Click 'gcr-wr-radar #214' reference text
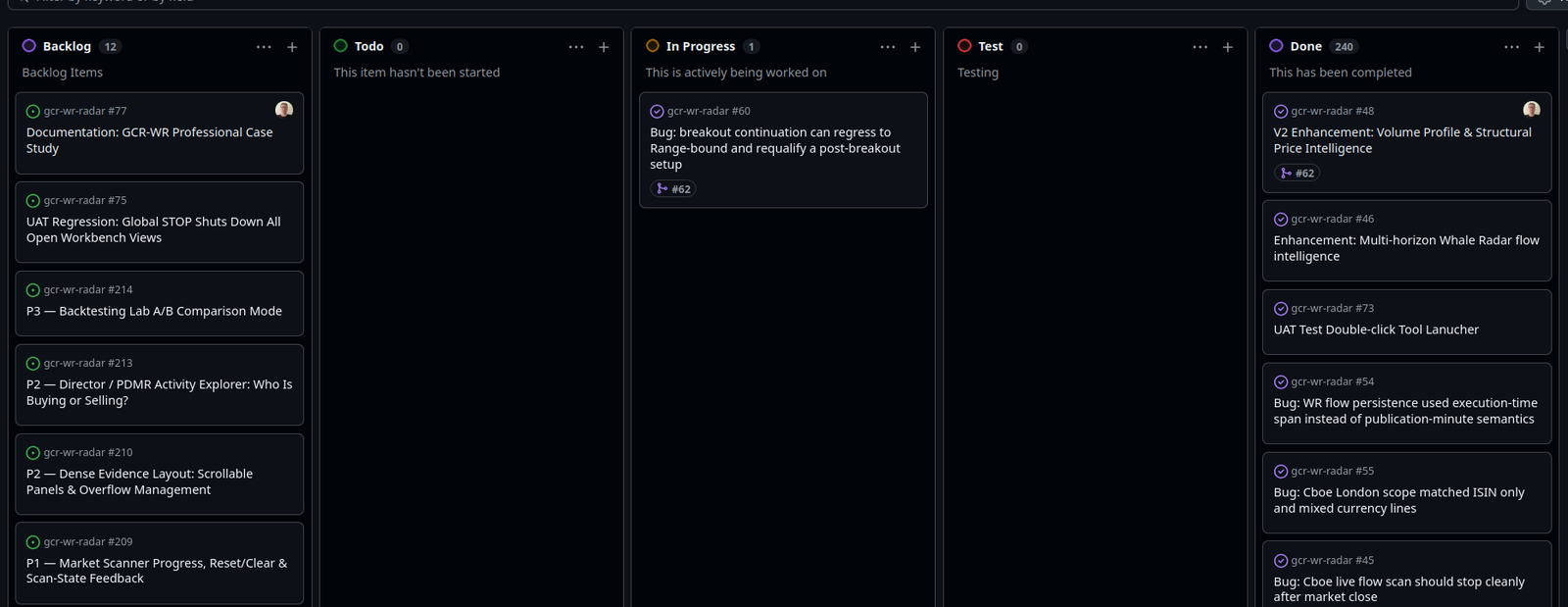The height and width of the screenshot is (607, 1568). point(88,290)
